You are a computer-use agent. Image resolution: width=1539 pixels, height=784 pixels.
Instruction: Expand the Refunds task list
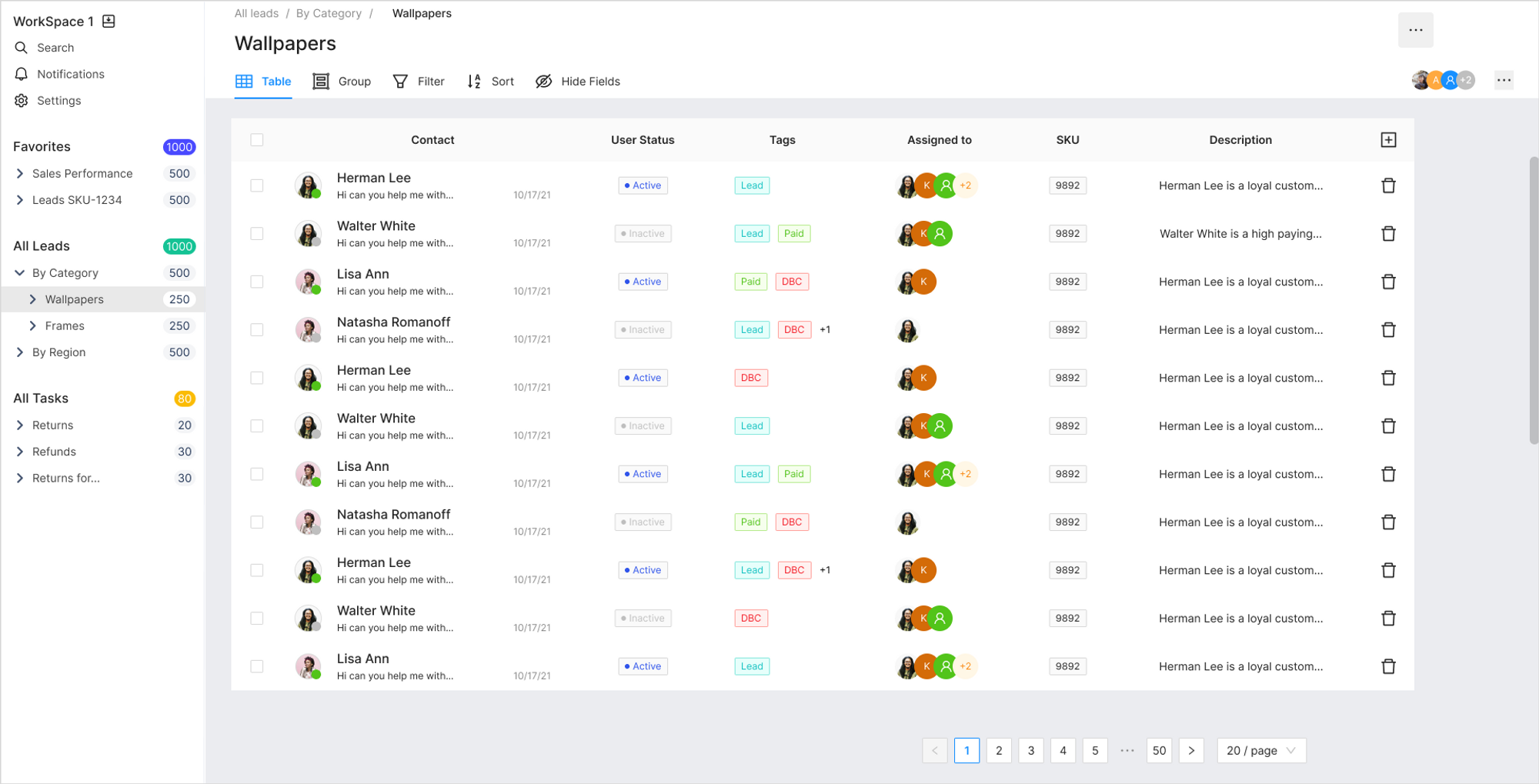20,452
